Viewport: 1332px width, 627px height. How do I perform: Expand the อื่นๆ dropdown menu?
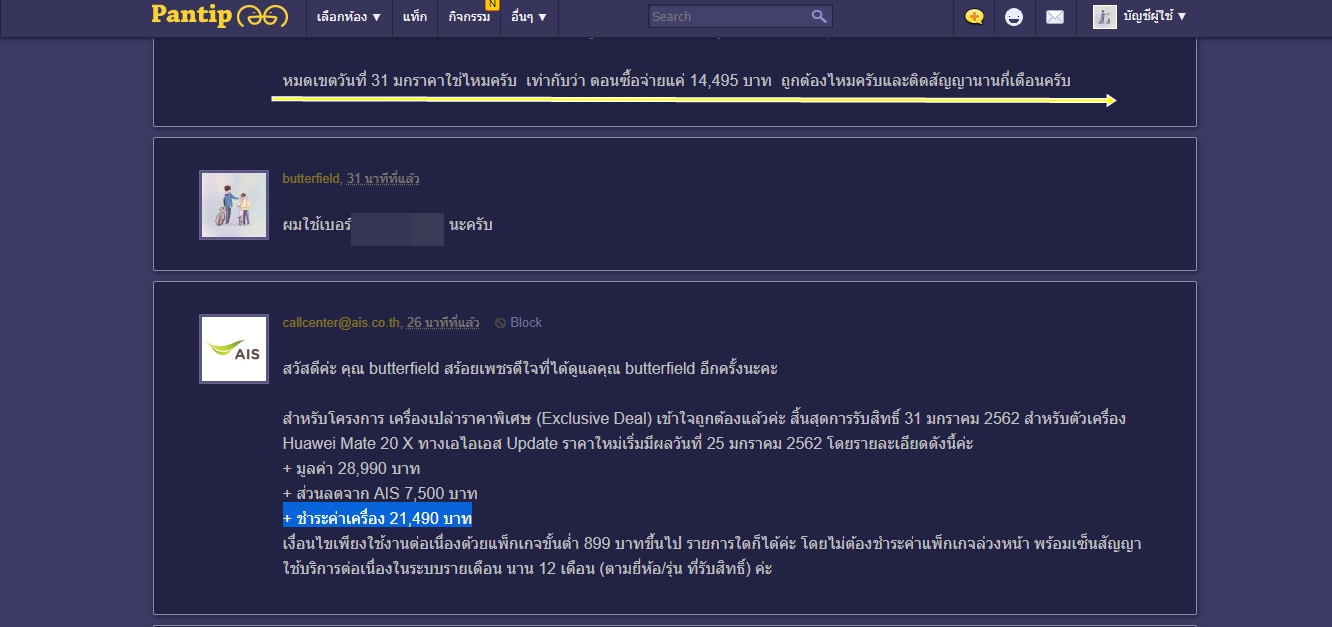pos(529,17)
